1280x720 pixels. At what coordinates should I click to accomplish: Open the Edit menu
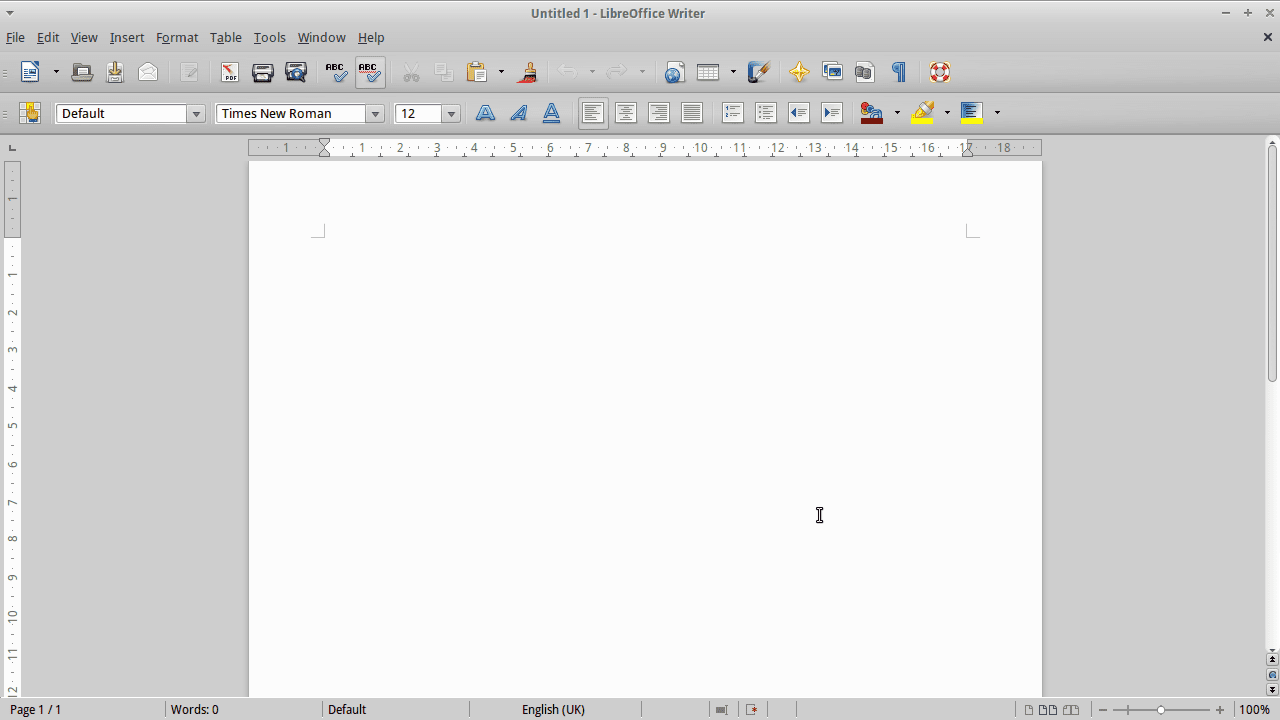pyautogui.click(x=48, y=37)
